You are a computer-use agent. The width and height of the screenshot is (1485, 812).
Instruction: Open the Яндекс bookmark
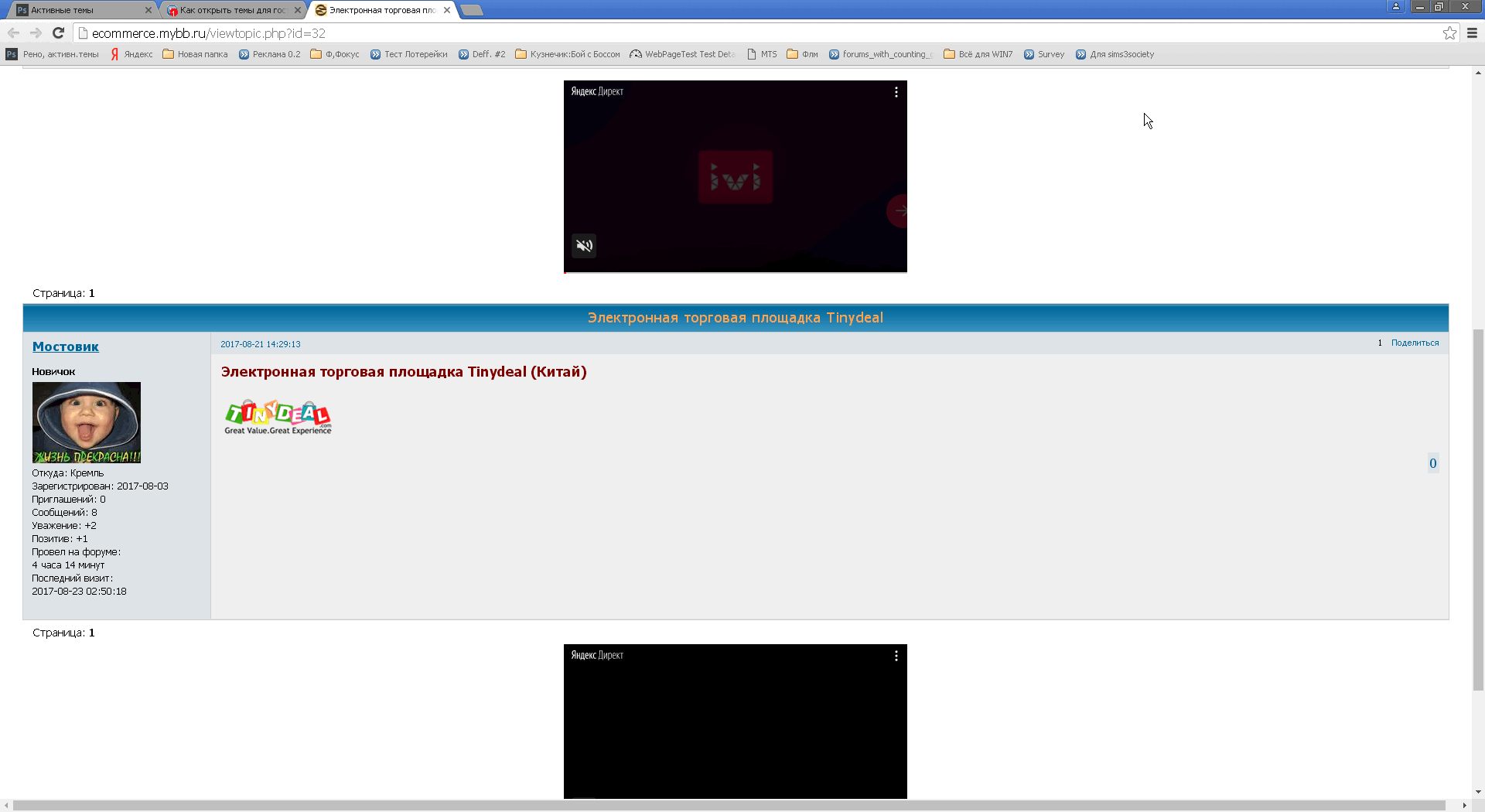(x=131, y=54)
